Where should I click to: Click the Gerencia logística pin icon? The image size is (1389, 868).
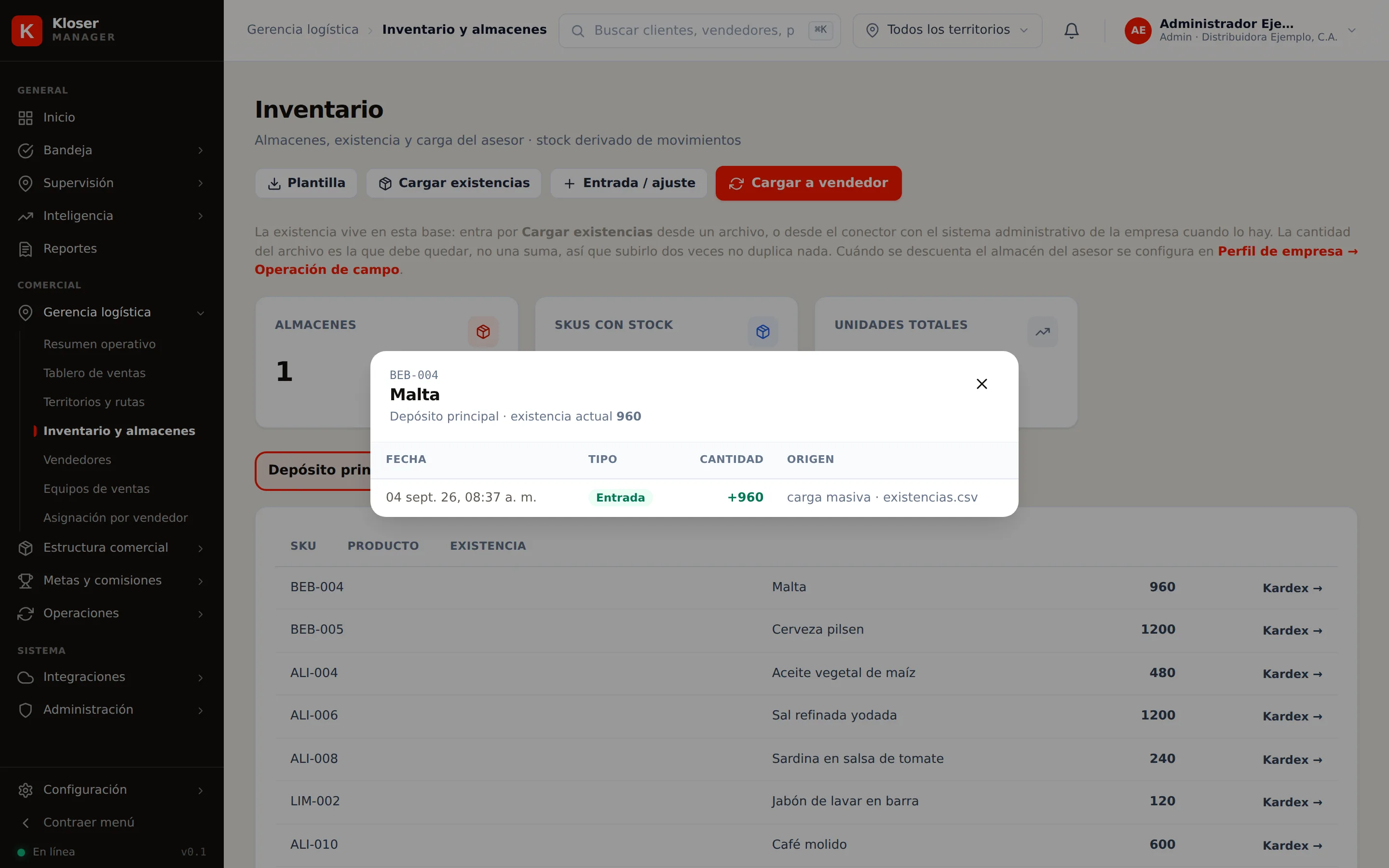(x=25, y=312)
